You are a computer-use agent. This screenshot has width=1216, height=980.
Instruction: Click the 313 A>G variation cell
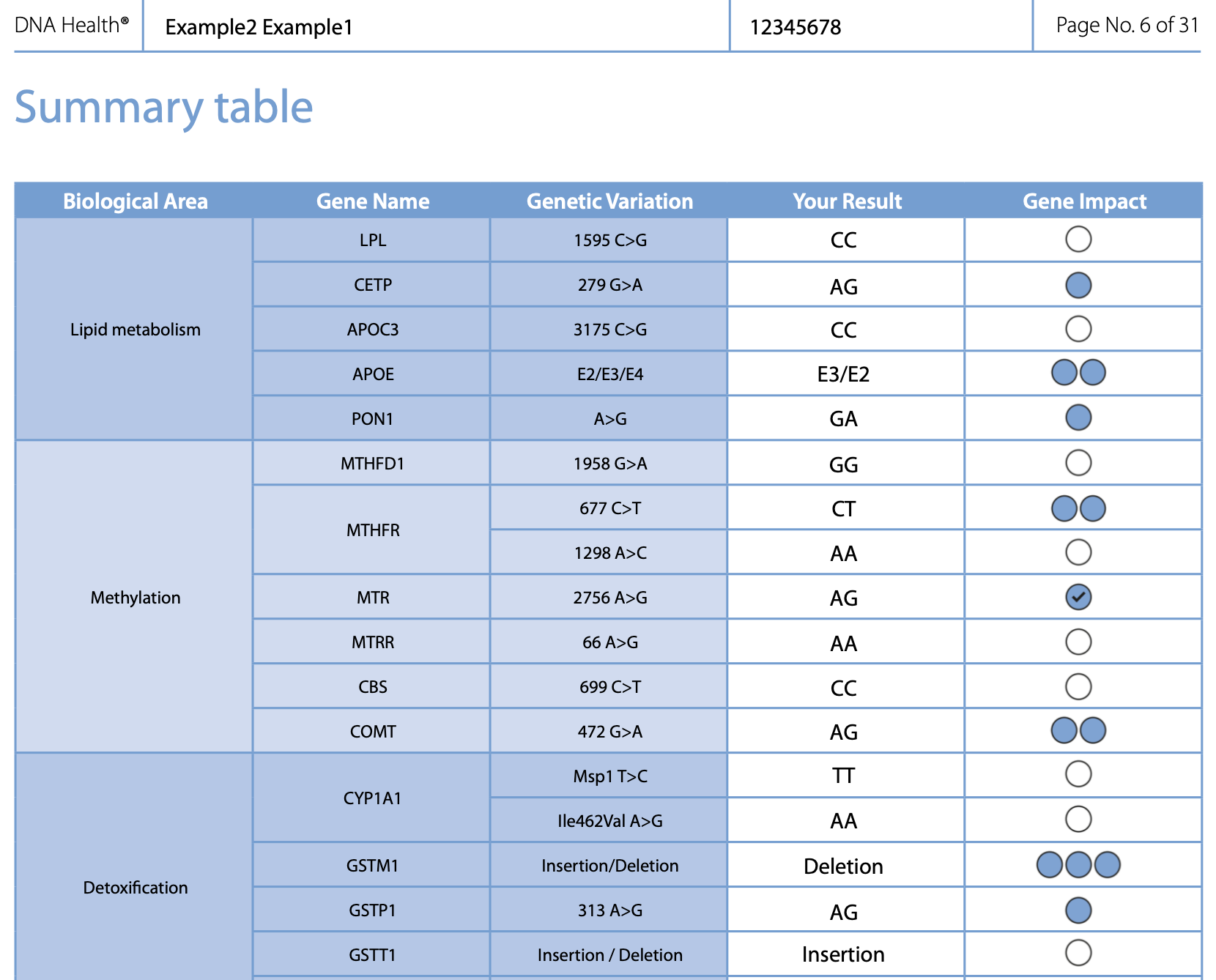[x=609, y=910]
